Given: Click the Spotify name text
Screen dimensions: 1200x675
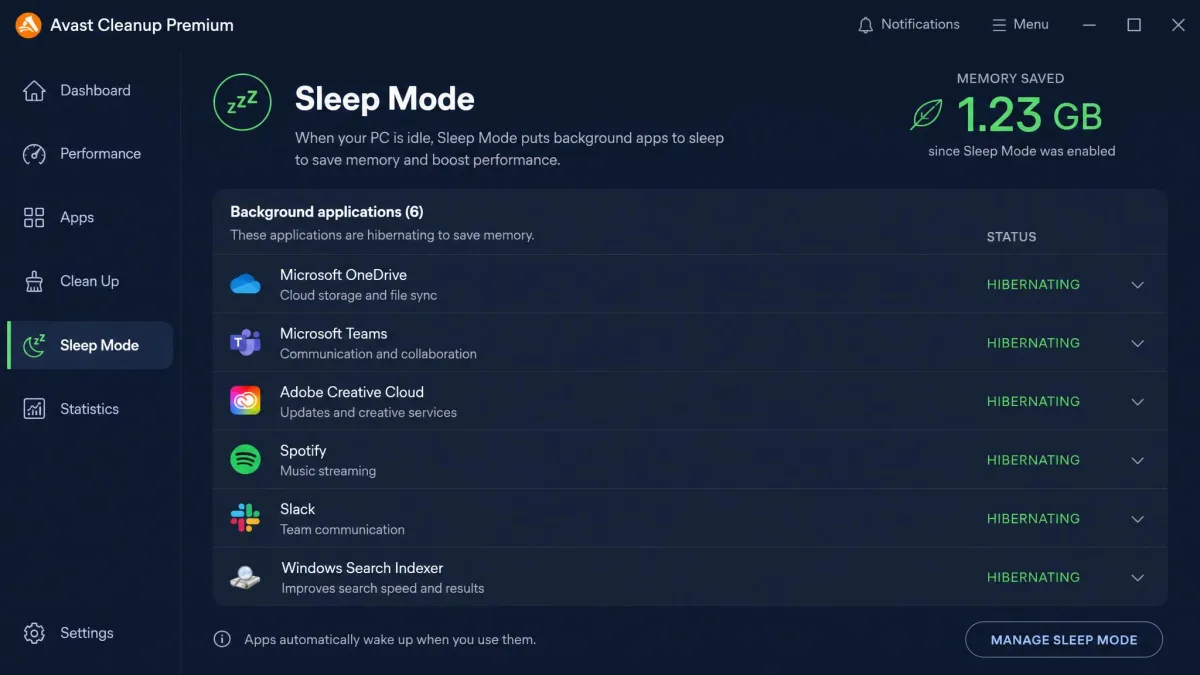Looking at the screenshot, I should pos(303,451).
